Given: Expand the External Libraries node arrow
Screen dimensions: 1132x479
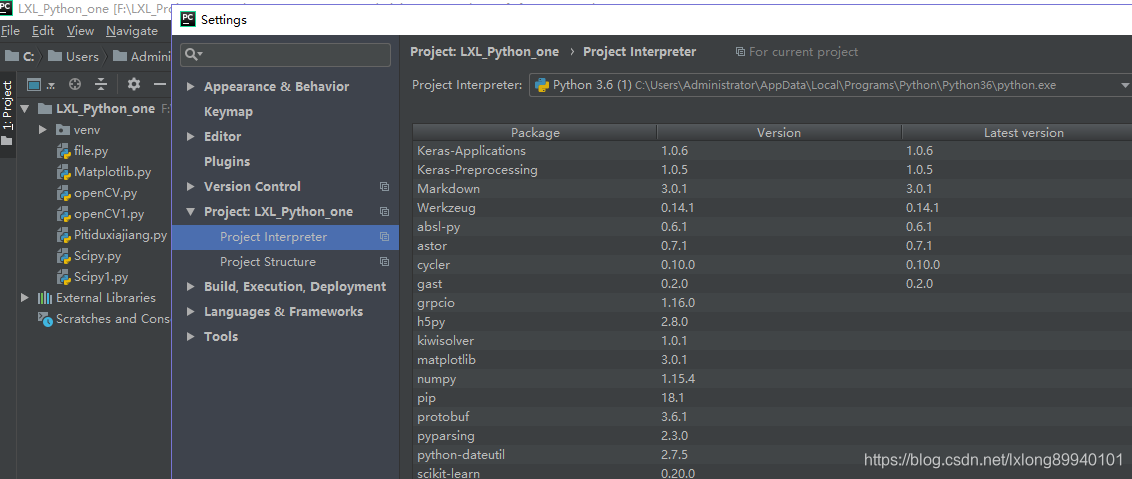Looking at the screenshot, I should [x=25, y=298].
